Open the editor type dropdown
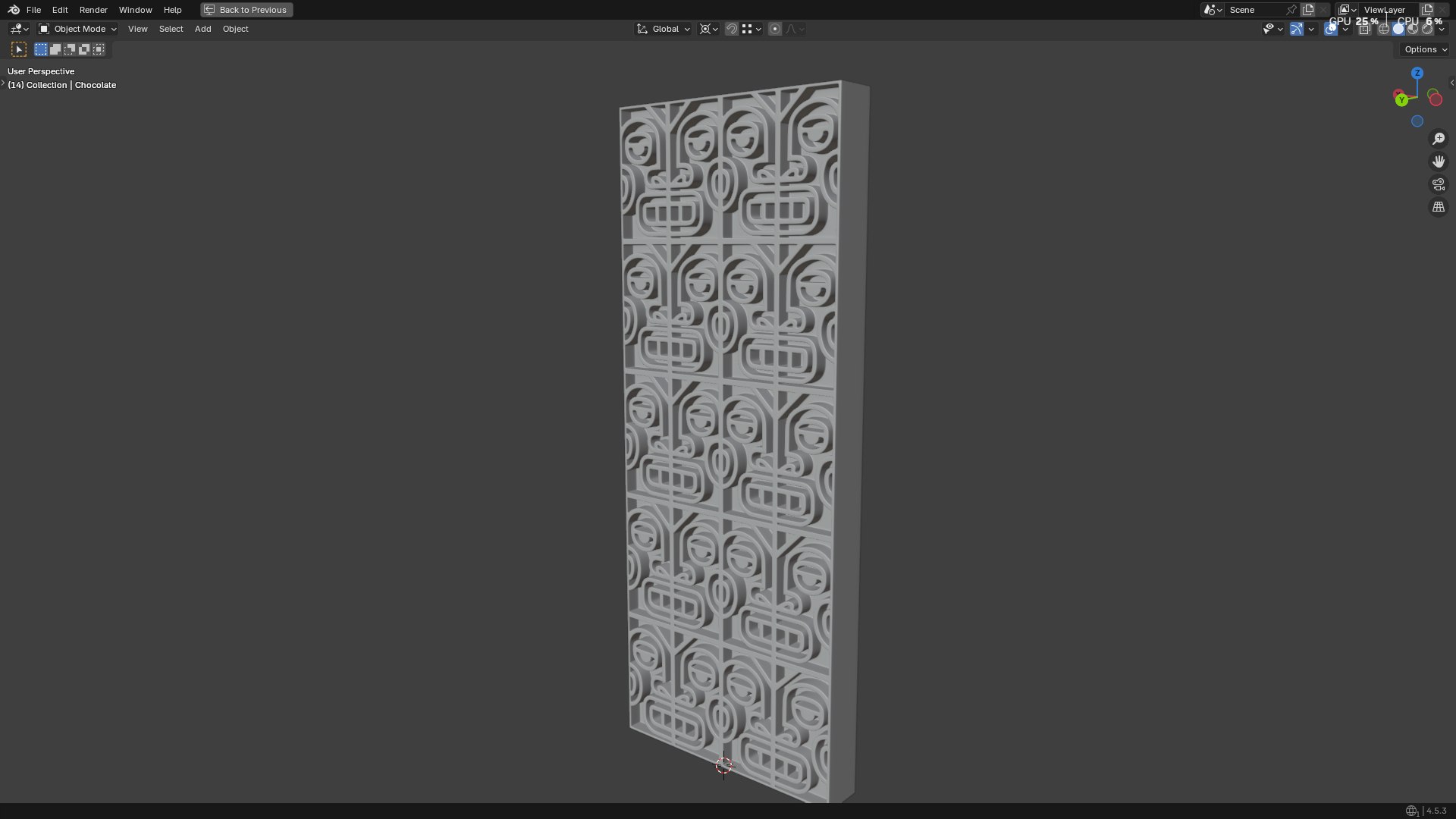This screenshot has width=1456, height=819. [19, 29]
